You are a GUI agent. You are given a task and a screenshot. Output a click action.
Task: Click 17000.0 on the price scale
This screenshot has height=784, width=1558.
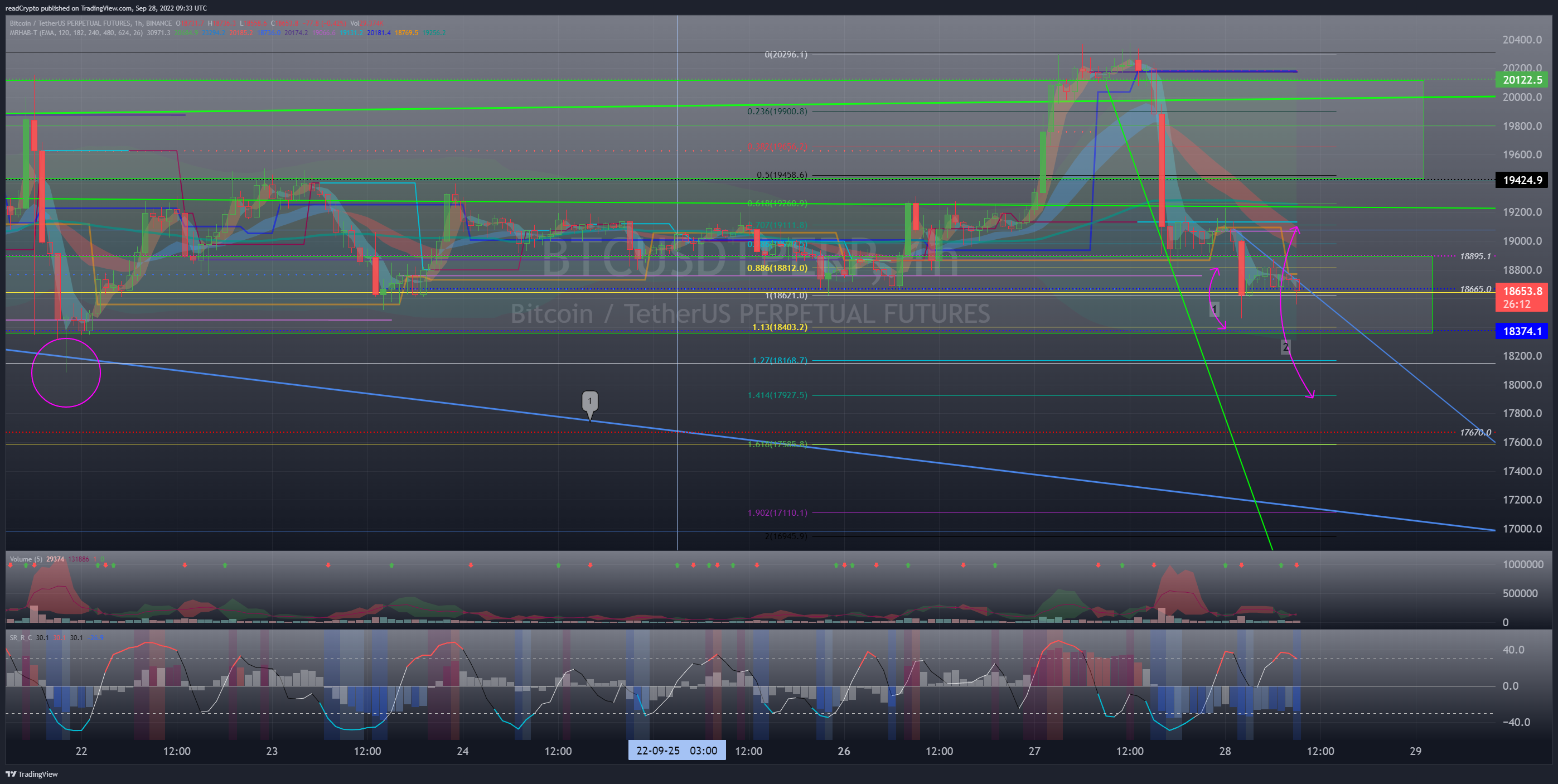point(1522,529)
